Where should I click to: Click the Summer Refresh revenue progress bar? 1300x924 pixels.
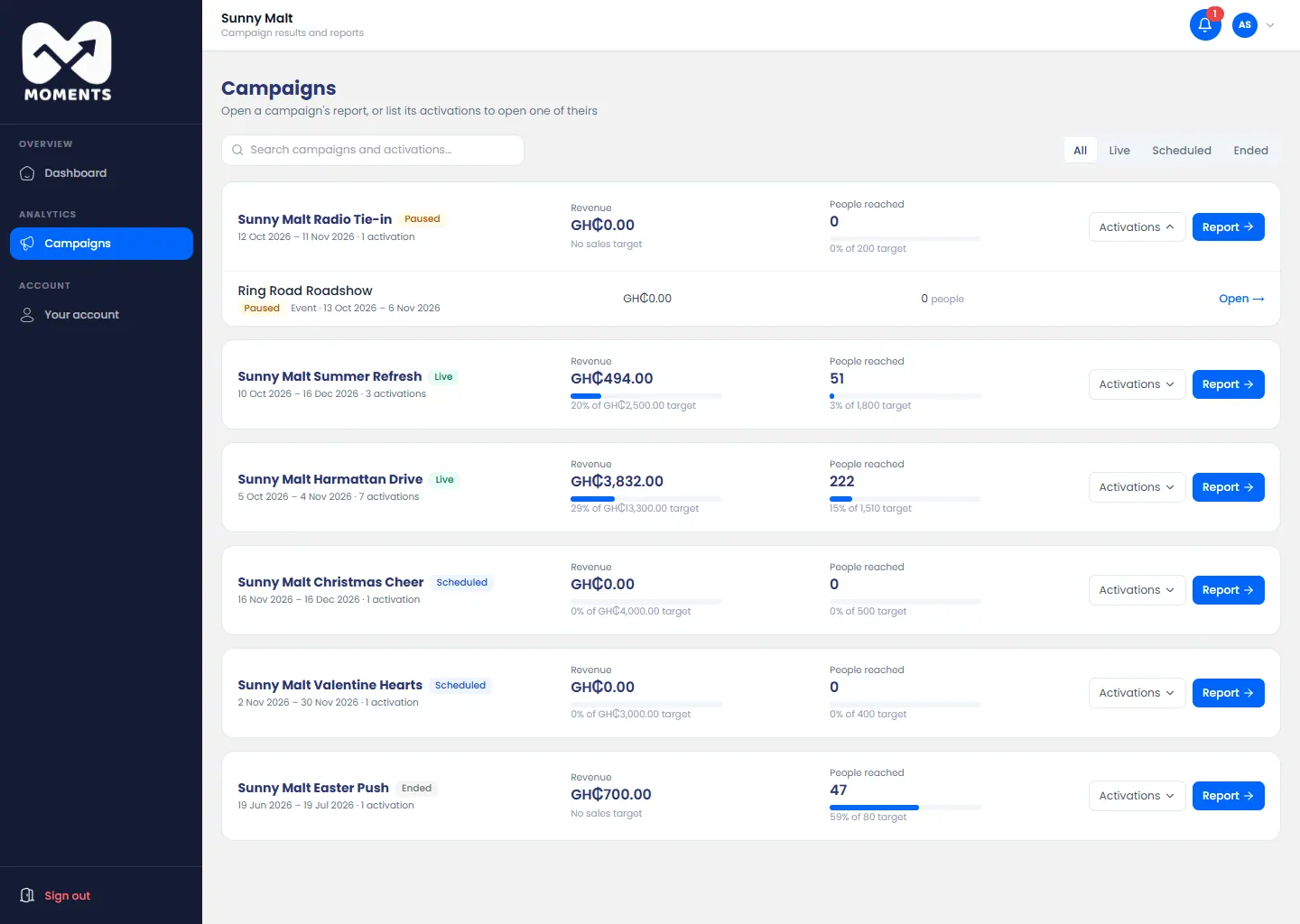click(x=646, y=396)
